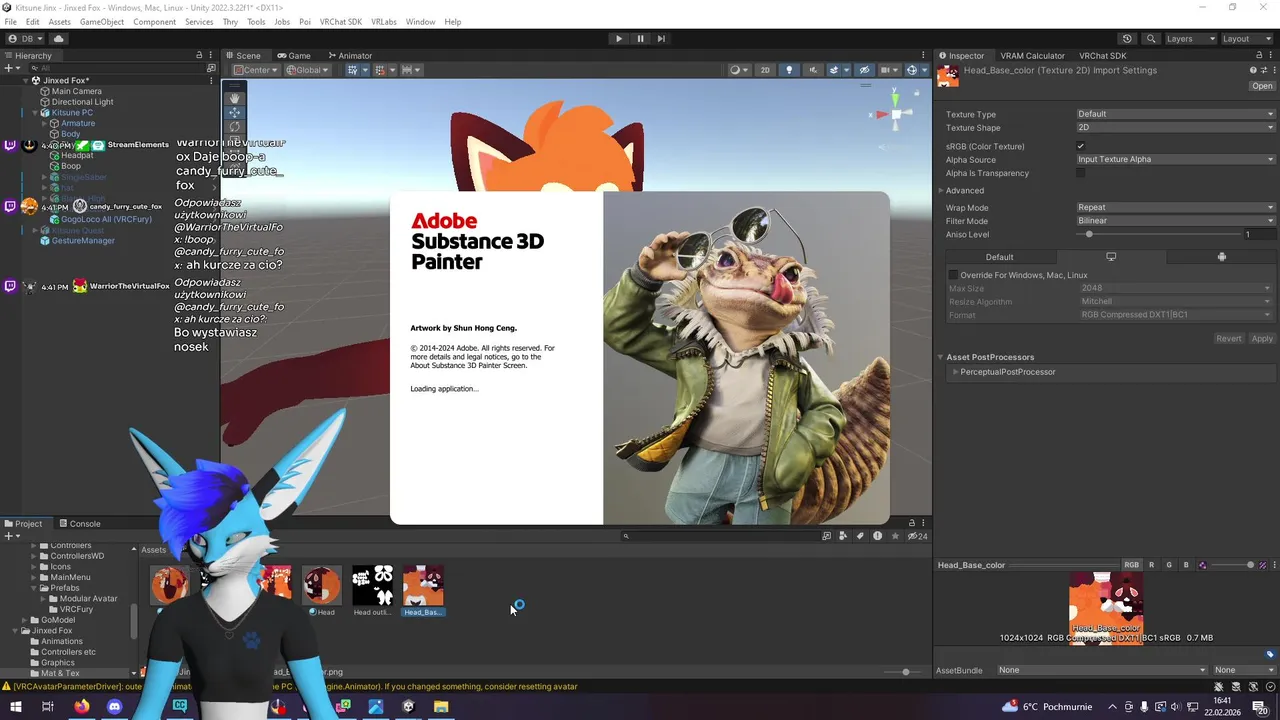Toggle scene lighting bulb icon
The height and width of the screenshot is (720, 1280).
click(x=789, y=70)
